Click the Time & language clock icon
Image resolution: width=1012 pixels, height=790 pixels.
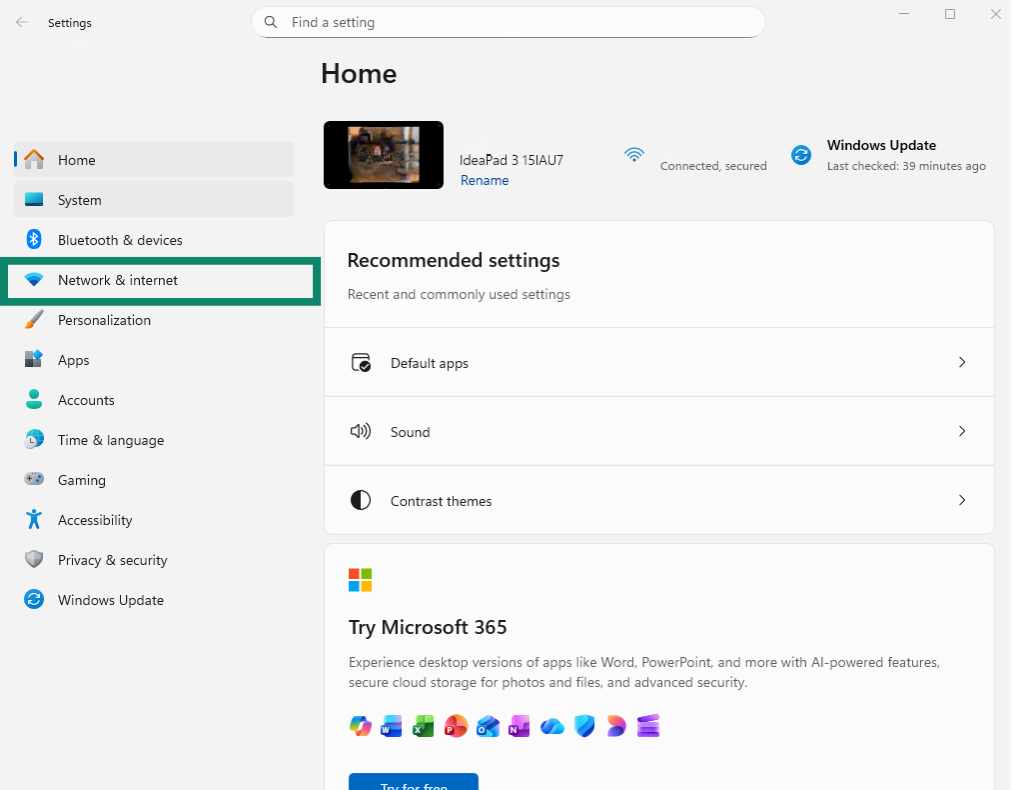(x=34, y=439)
